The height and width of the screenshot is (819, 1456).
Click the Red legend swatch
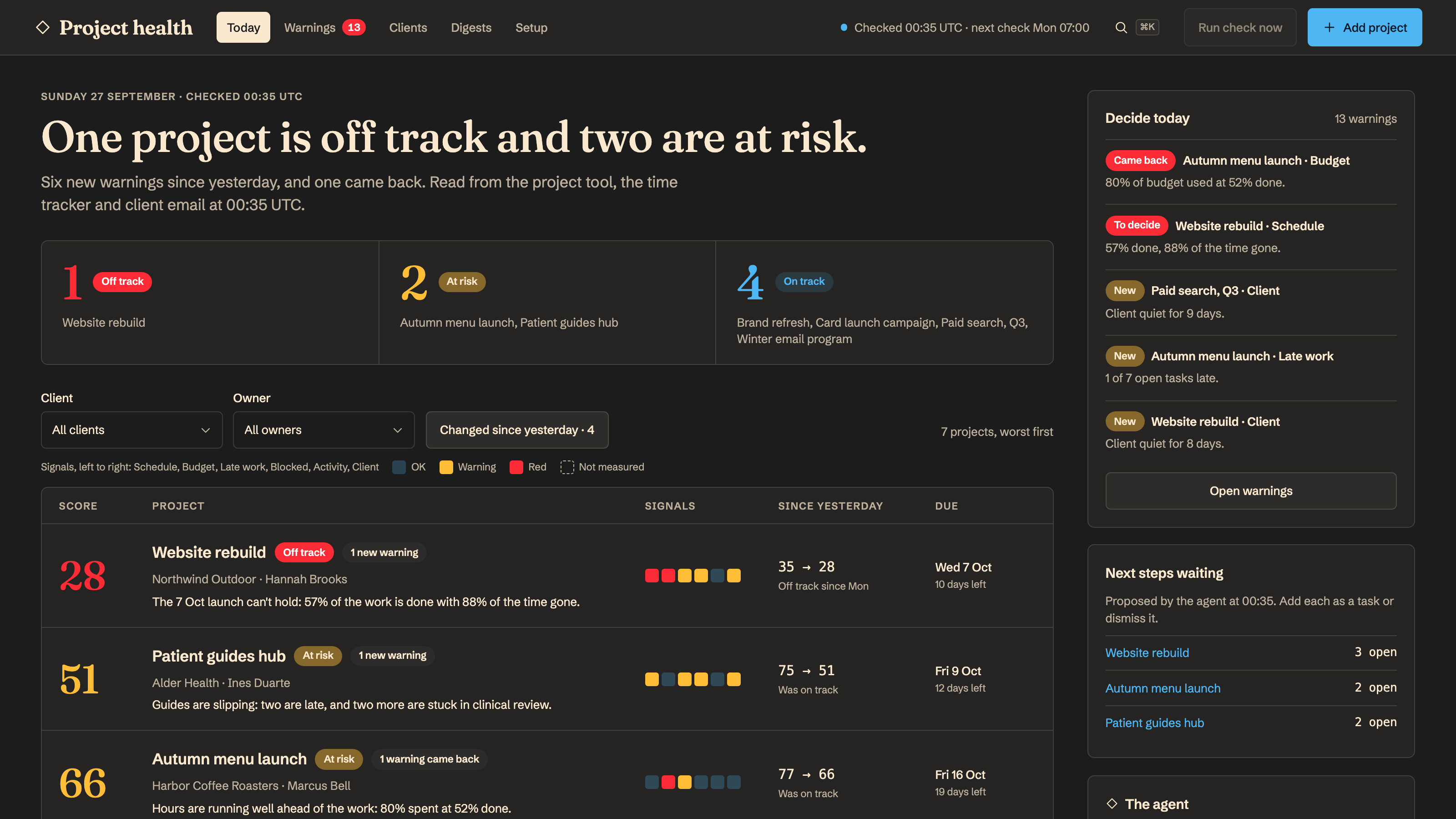[x=516, y=467]
